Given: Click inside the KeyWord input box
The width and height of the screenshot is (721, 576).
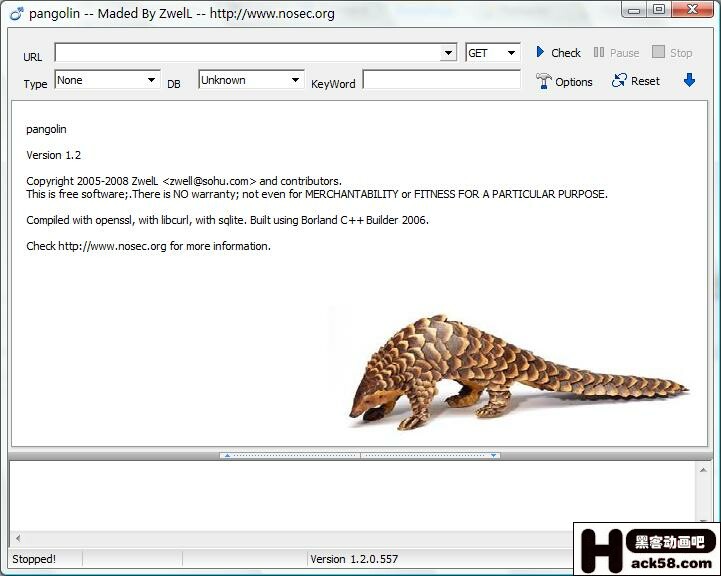Looking at the screenshot, I should [441, 80].
